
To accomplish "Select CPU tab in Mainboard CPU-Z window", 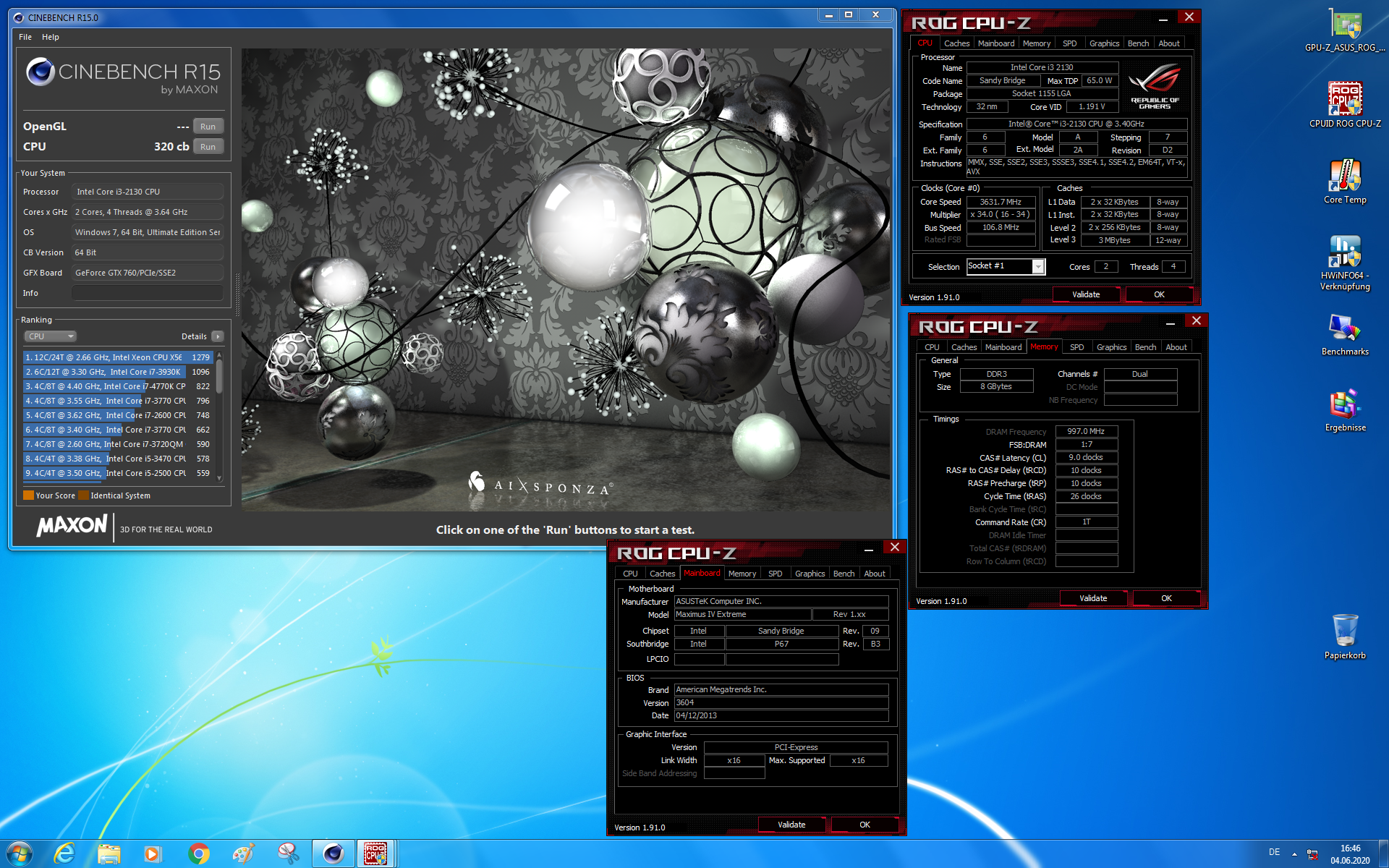I will (630, 574).
